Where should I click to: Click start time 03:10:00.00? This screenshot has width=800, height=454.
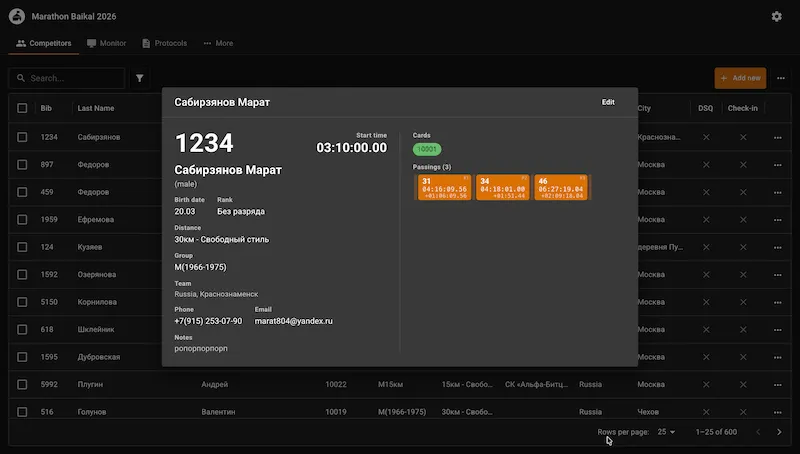point(352,148)
